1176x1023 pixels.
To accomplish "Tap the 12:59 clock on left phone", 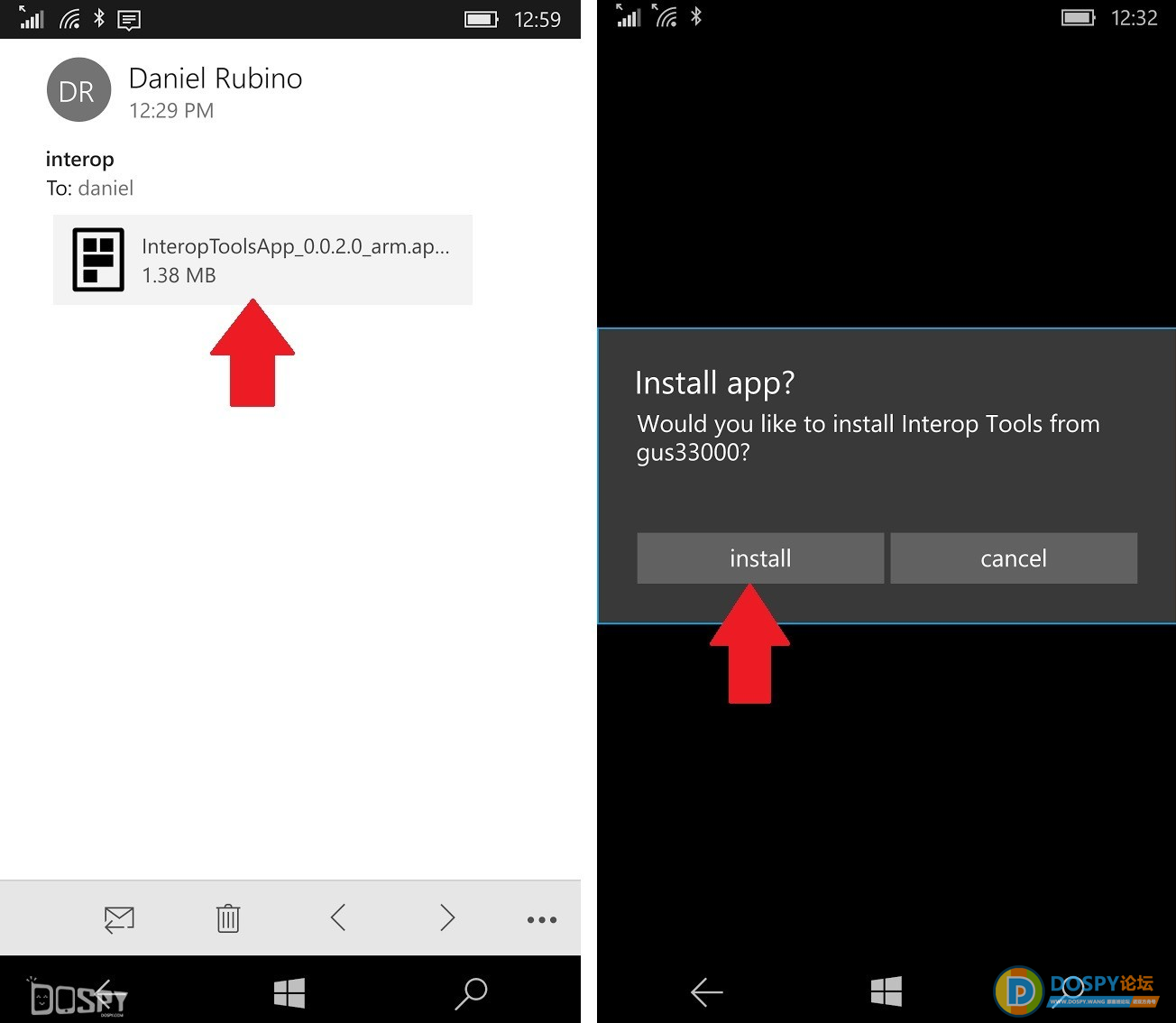I will pos(537,20).
